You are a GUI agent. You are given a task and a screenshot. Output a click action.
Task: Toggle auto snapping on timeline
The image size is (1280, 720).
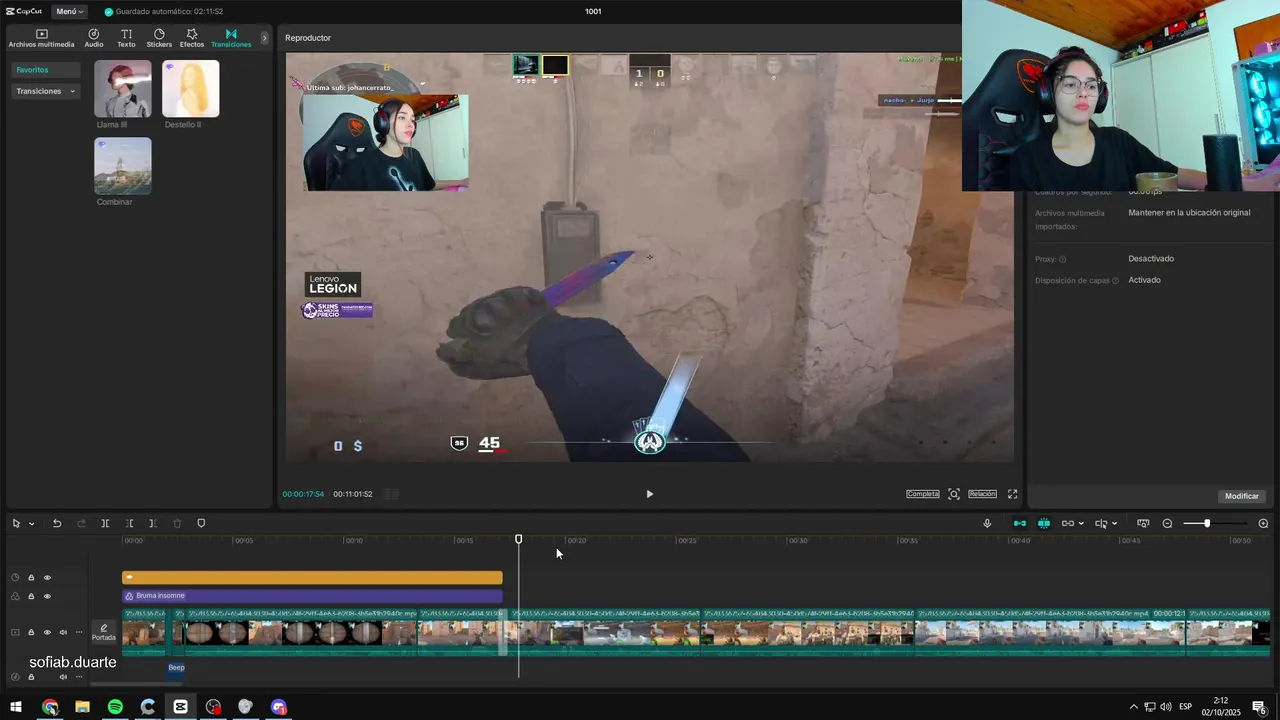1044,523
